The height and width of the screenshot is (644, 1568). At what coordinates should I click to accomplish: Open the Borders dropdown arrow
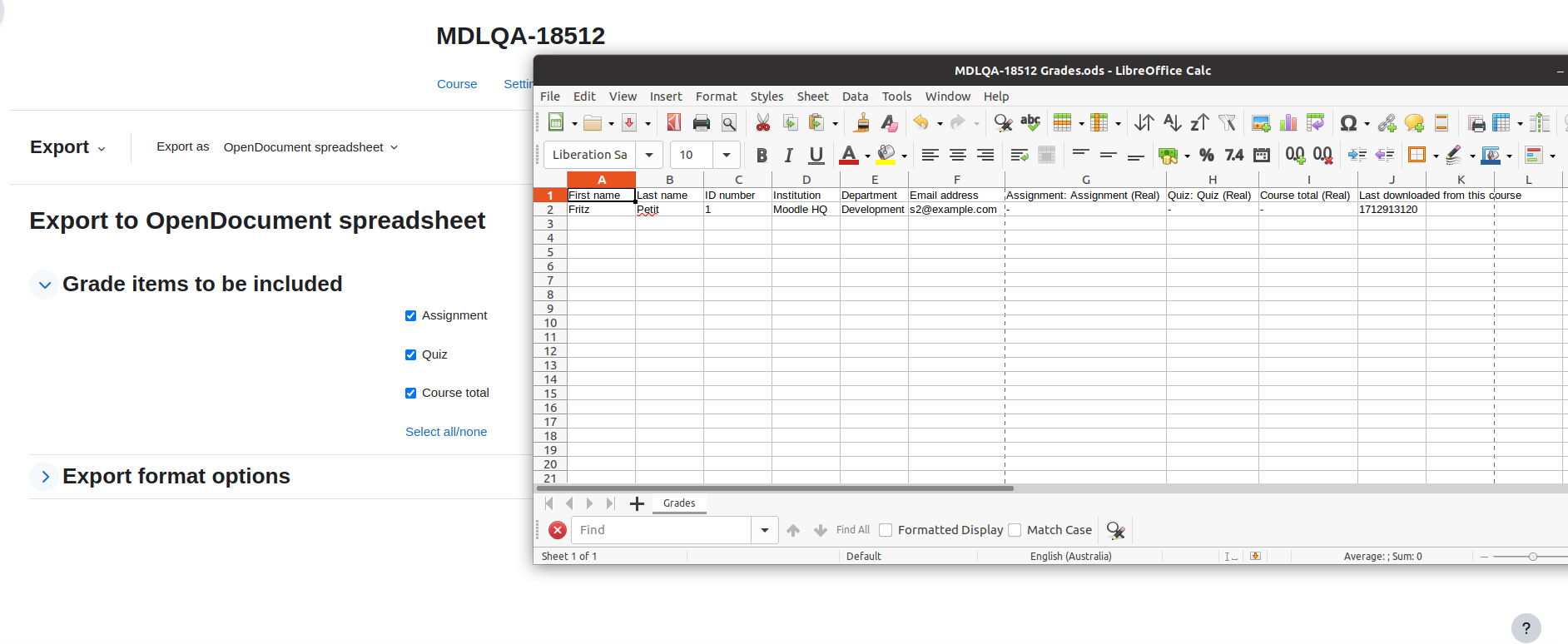coord(1436,156)
